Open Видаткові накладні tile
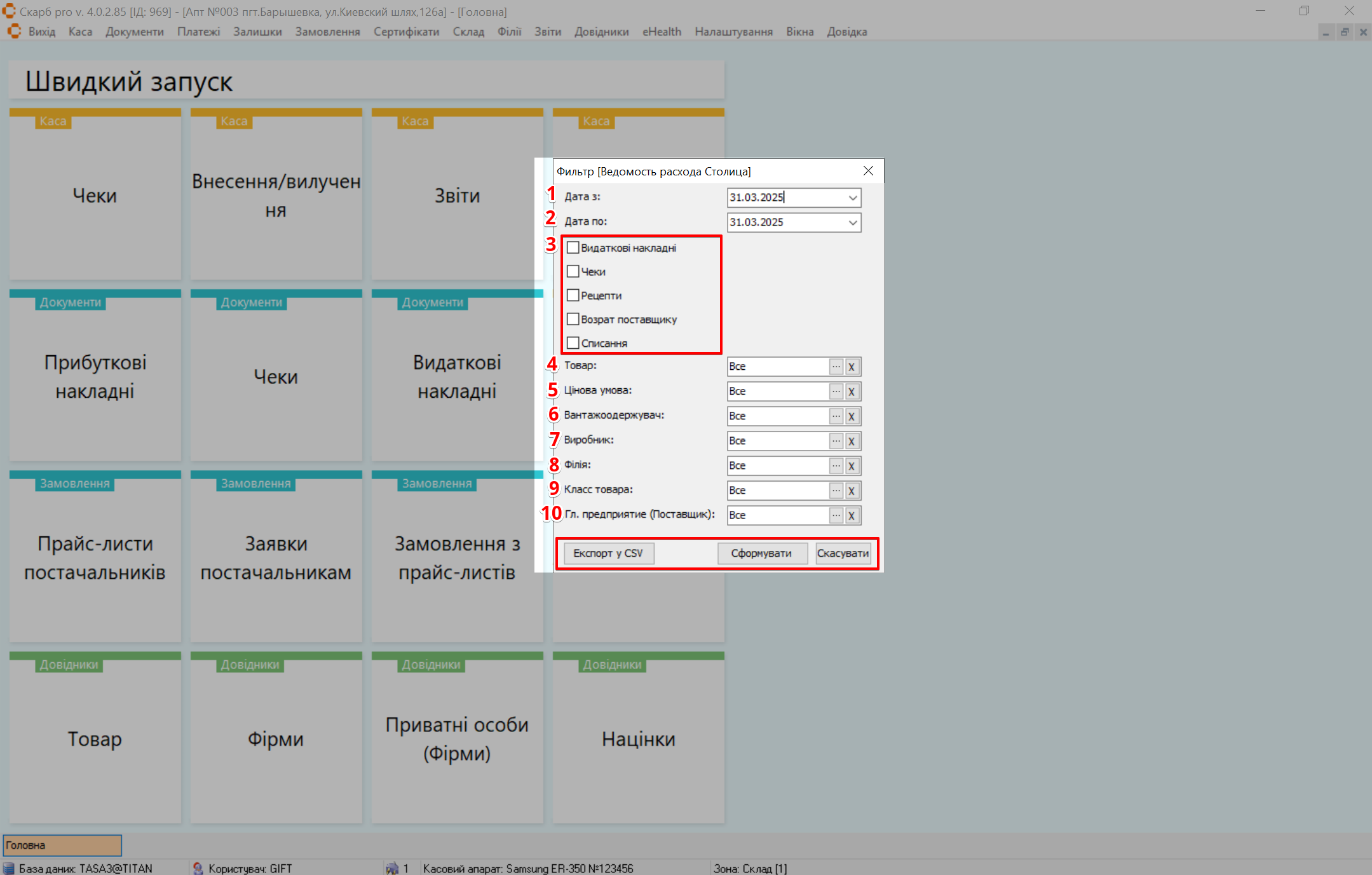 (x=458, y=376)
